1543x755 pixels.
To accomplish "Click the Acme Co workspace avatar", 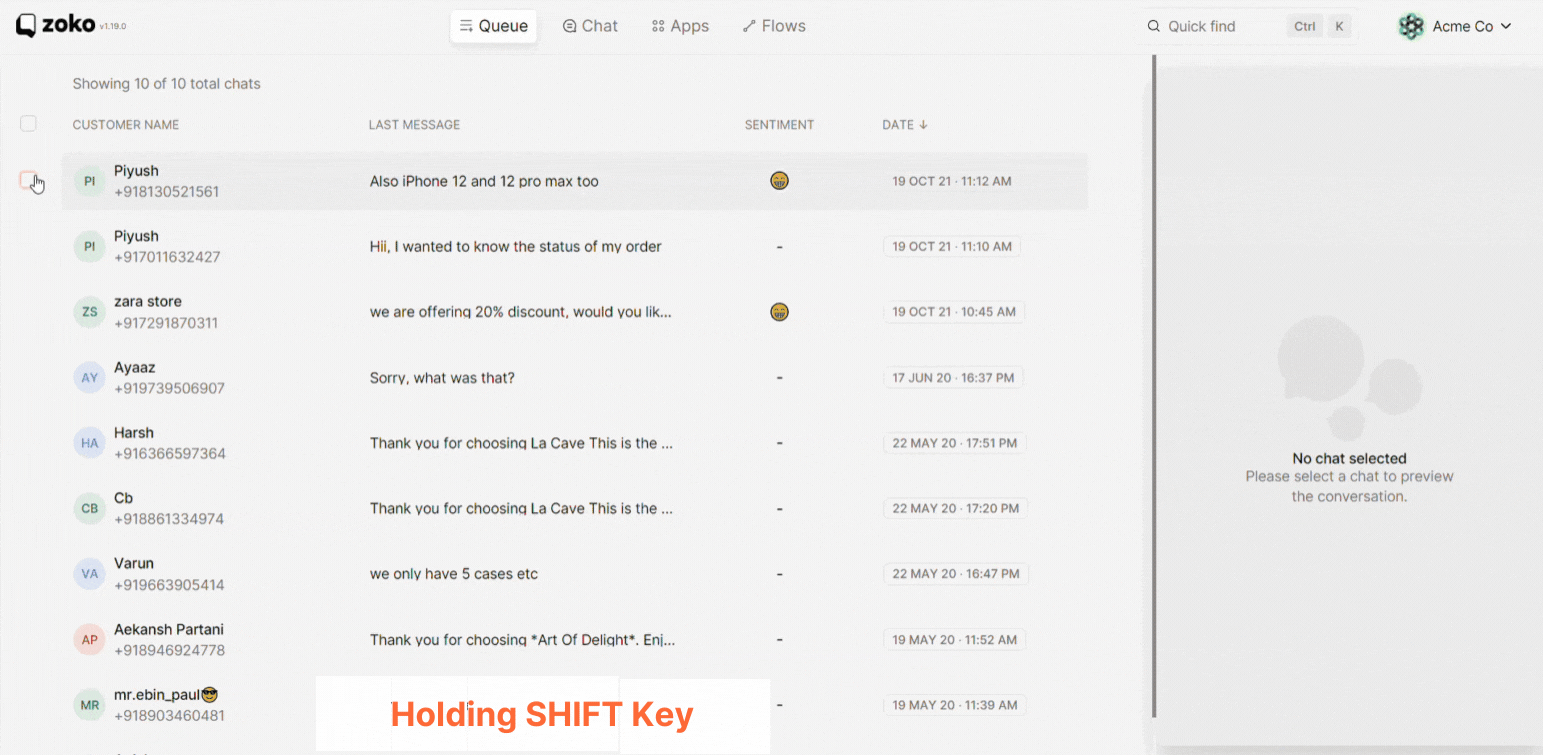I will click(x=1411, y=27).
